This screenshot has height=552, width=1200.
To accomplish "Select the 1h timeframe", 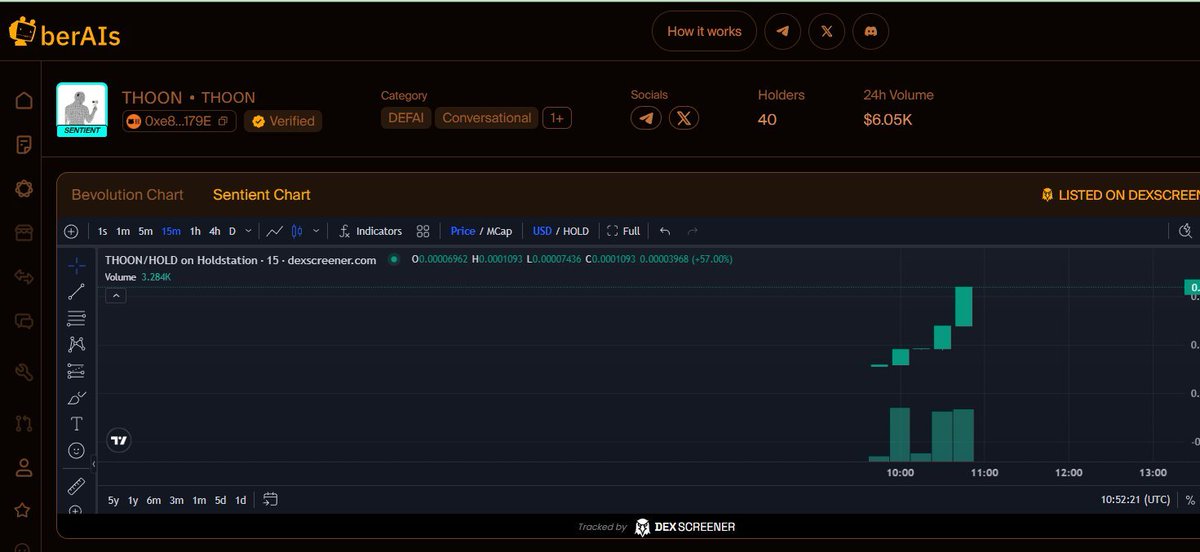I will click(195, 231).
